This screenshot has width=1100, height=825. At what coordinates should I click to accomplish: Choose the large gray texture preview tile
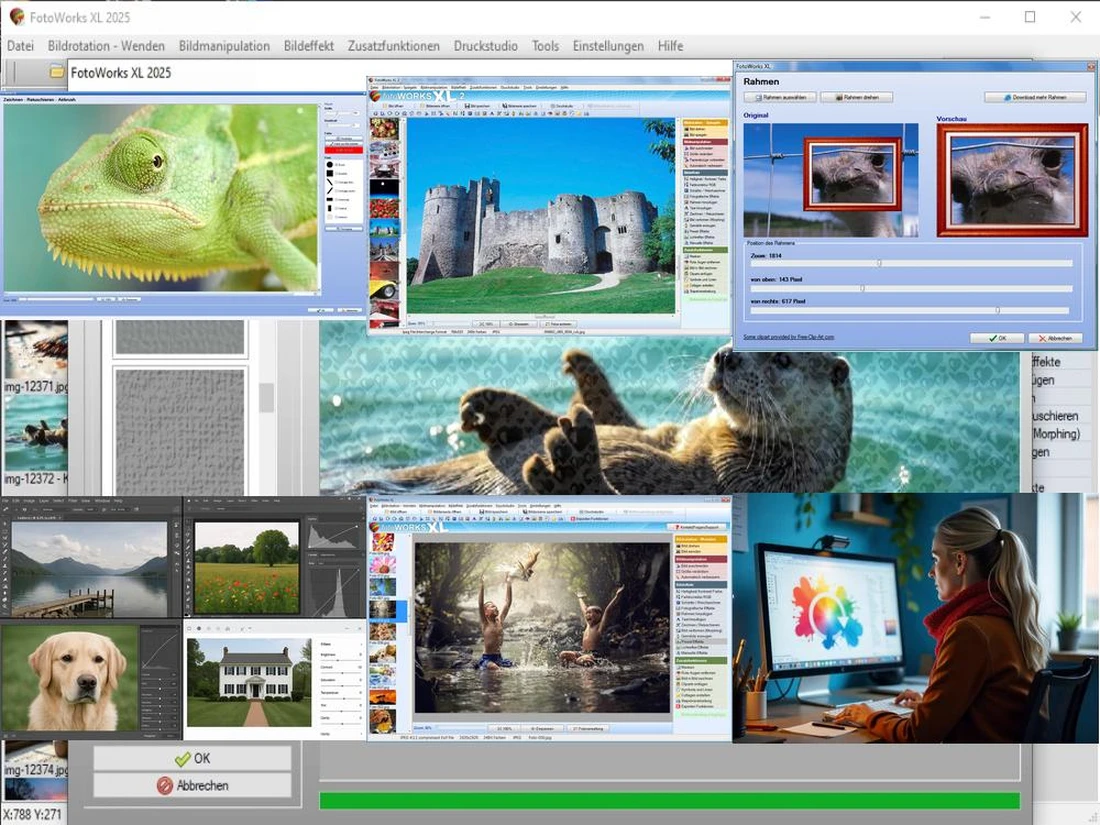(x=180, y=431)
